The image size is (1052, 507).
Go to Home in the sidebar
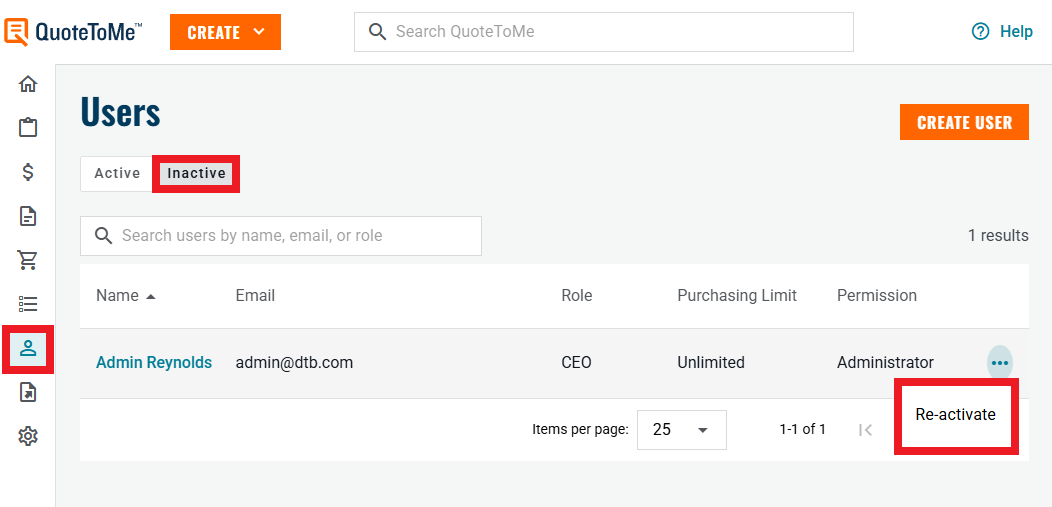point(28,84)
